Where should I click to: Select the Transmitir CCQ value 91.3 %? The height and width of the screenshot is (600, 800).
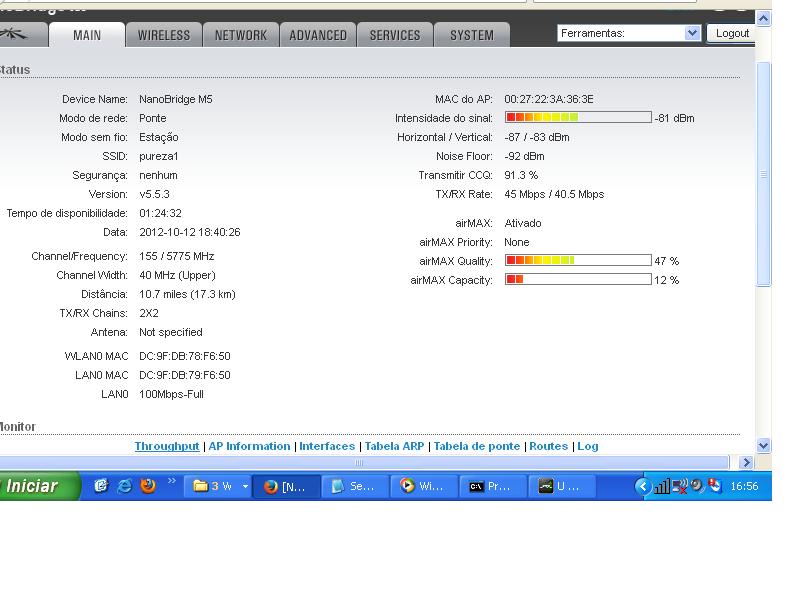click(521, 175)
